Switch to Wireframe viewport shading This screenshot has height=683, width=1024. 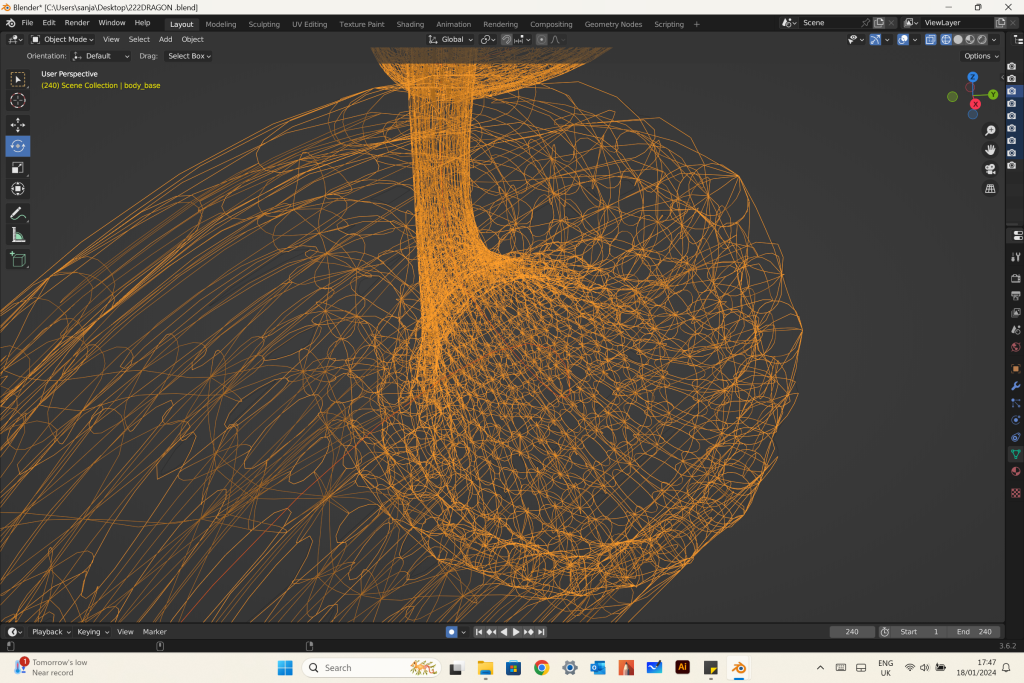click(x=946, y=40)
